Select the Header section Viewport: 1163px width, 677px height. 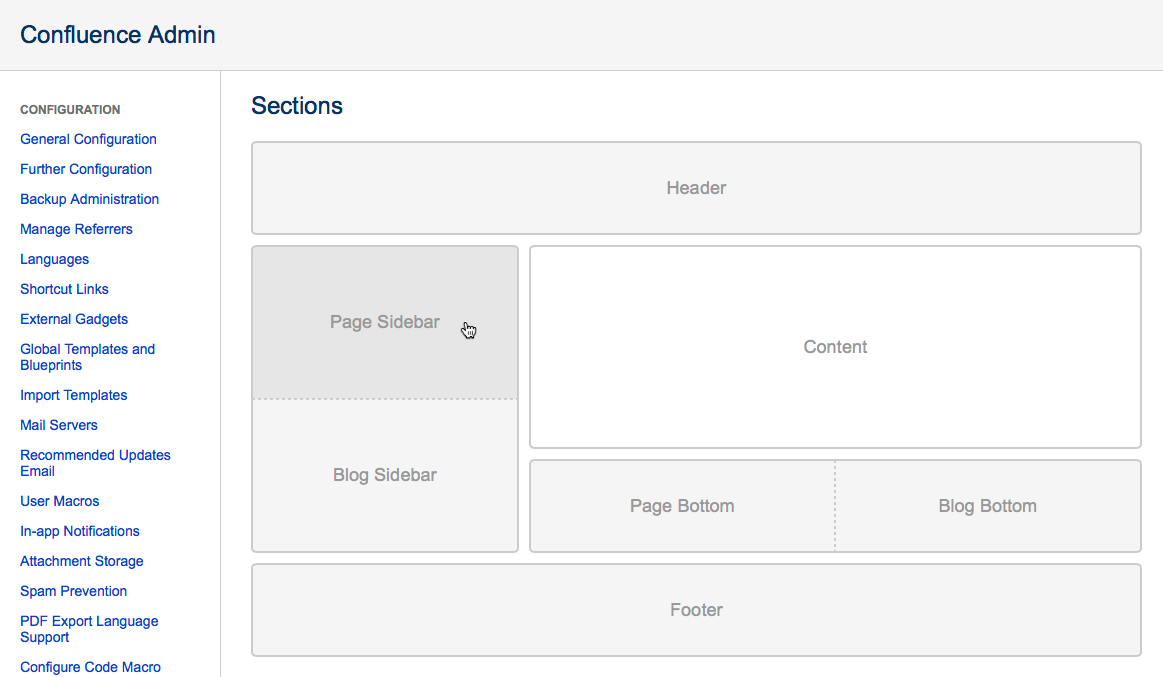(x=696, y=187)
